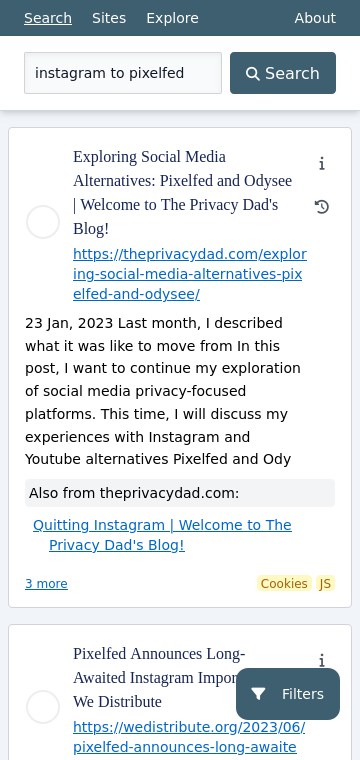
Task: Open the Filters floating button
Action: [288, 694]
